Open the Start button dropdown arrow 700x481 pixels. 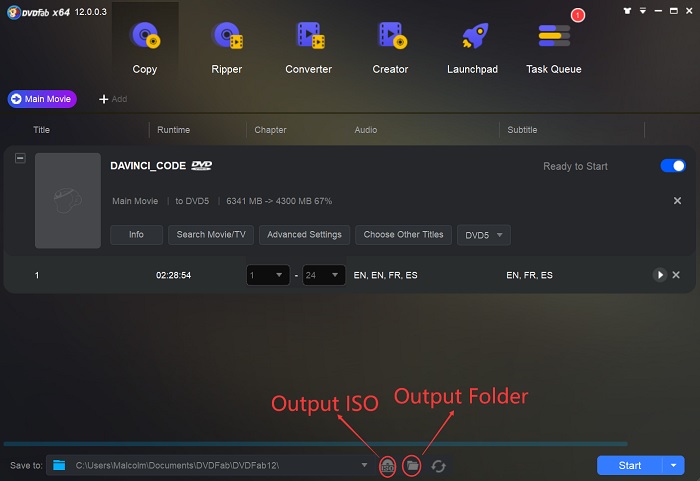pos(673,465)
